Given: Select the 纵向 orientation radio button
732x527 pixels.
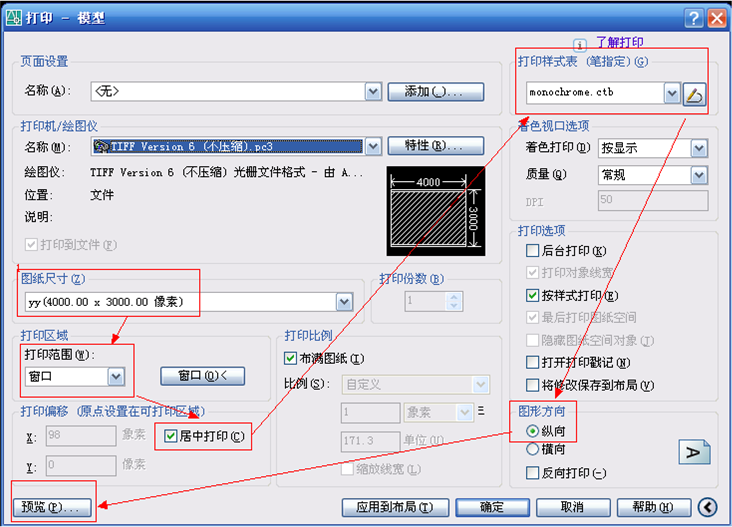Looking at the screenshot, I should click(532, 430).
